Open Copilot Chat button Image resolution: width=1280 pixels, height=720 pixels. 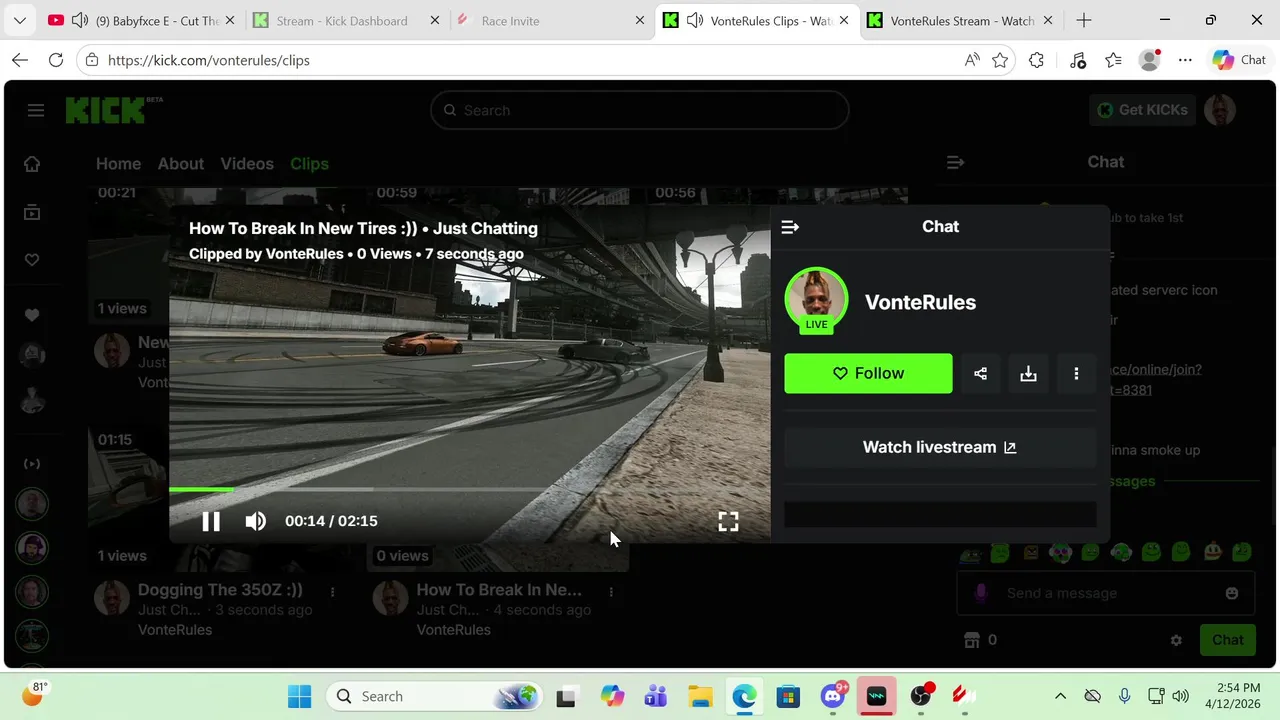[x=1240, y=60]
